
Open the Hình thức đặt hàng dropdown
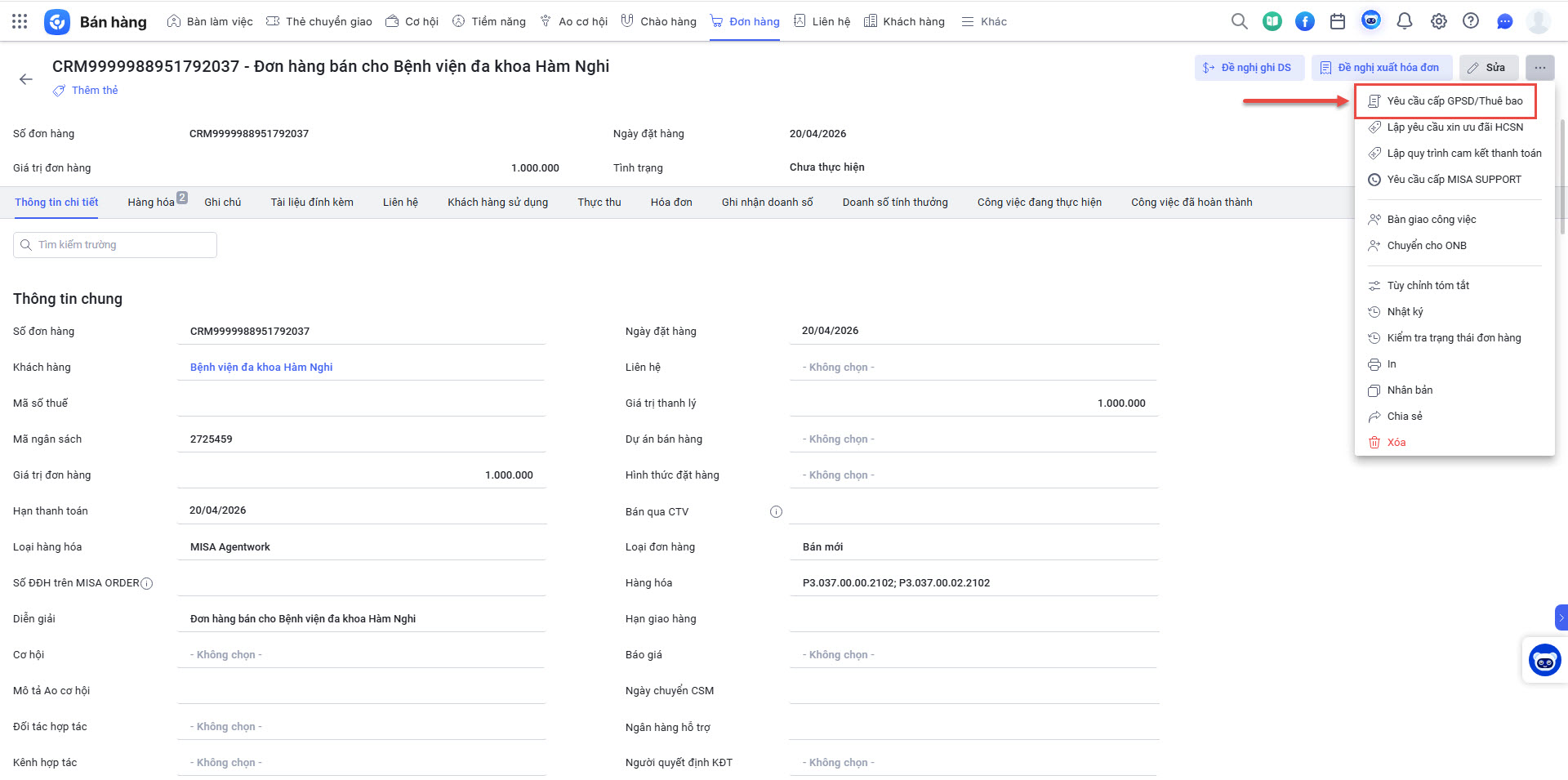[973, 475]
